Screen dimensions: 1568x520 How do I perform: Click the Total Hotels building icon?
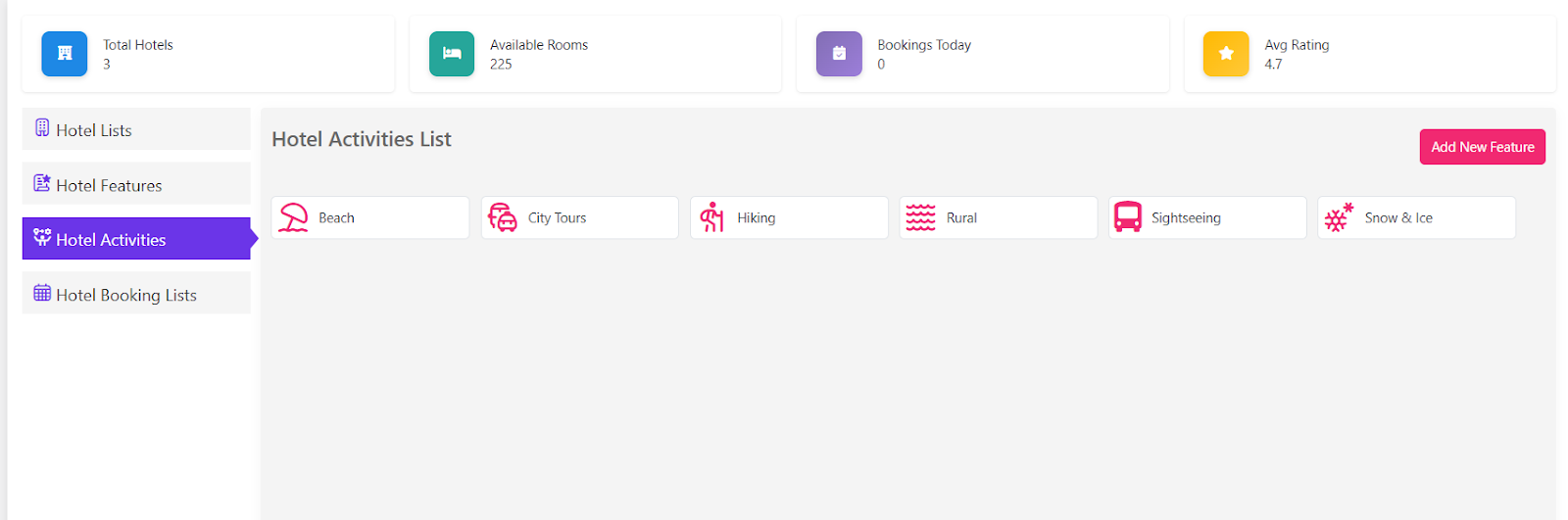(65, 54)
